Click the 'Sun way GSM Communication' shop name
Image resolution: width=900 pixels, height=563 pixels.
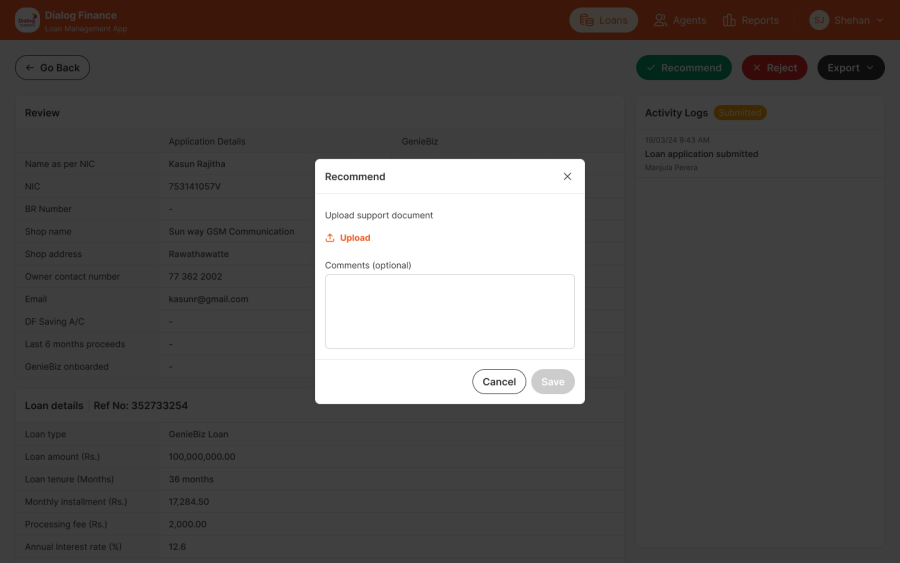click(231, 231)
